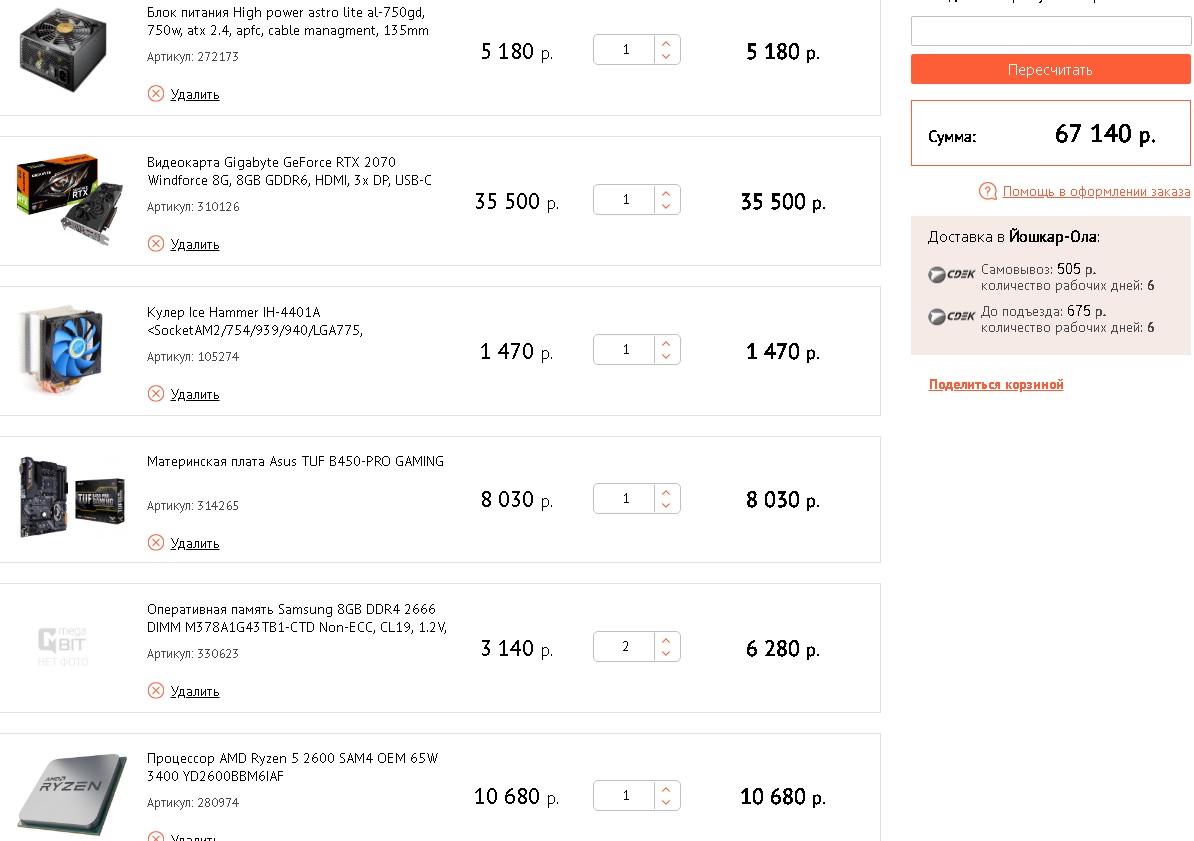Remove the Gigabyte RTX 2070 via its X icon
1194x841 pixels.
(155, 244)
